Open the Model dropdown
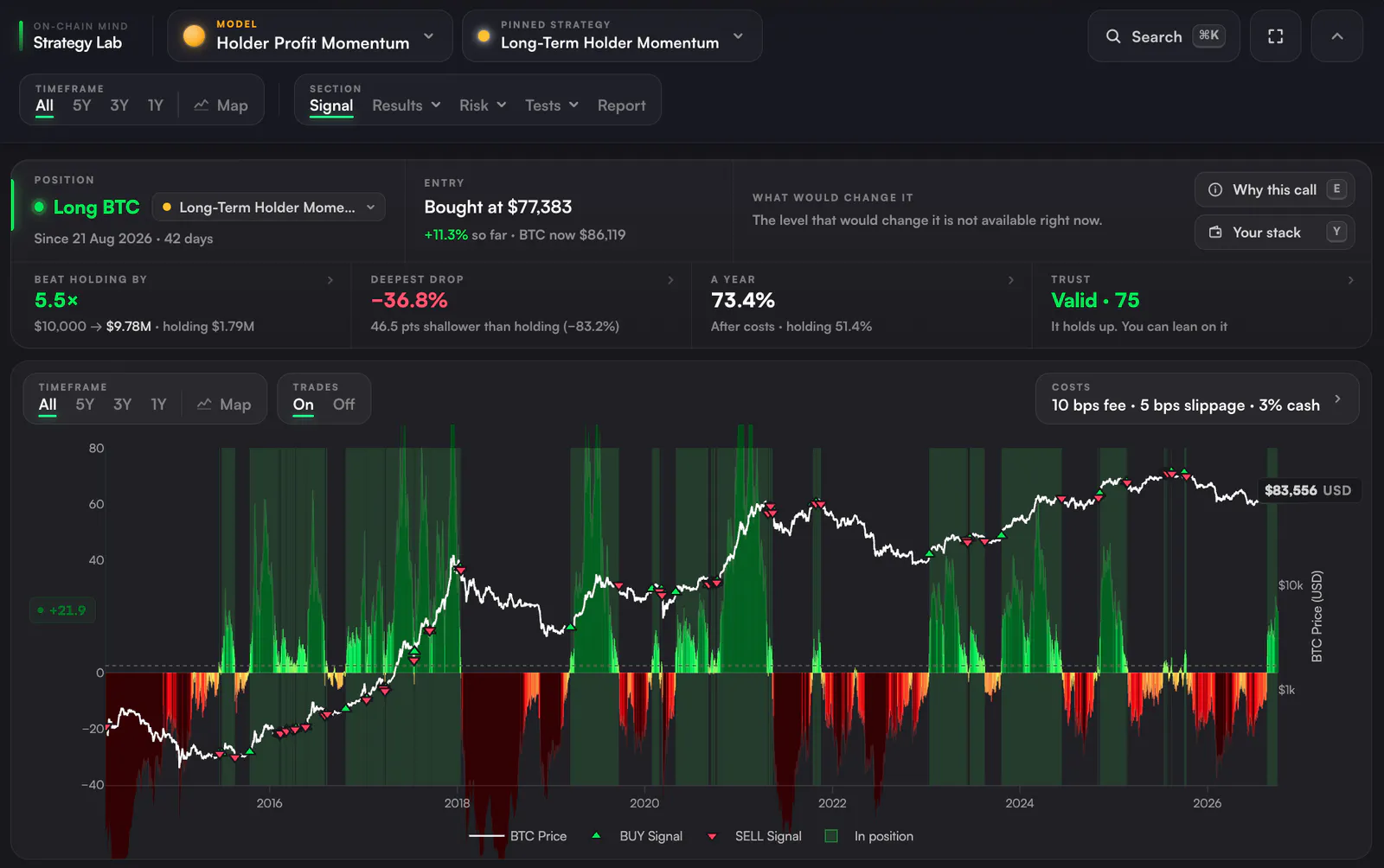 point(310,36)
